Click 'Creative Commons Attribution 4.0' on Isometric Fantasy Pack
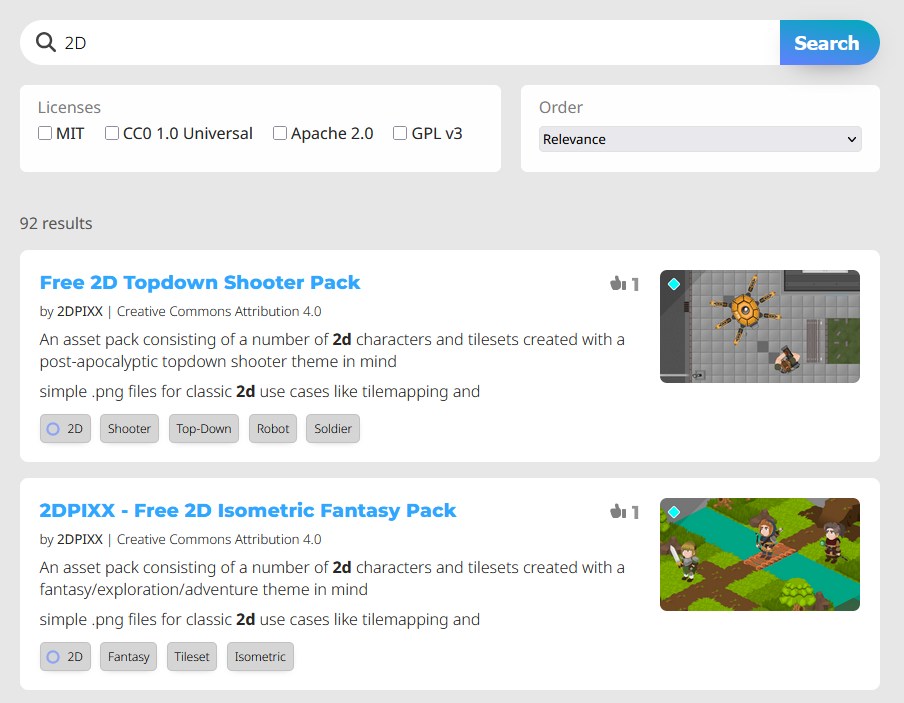 [x=219, y=539]
